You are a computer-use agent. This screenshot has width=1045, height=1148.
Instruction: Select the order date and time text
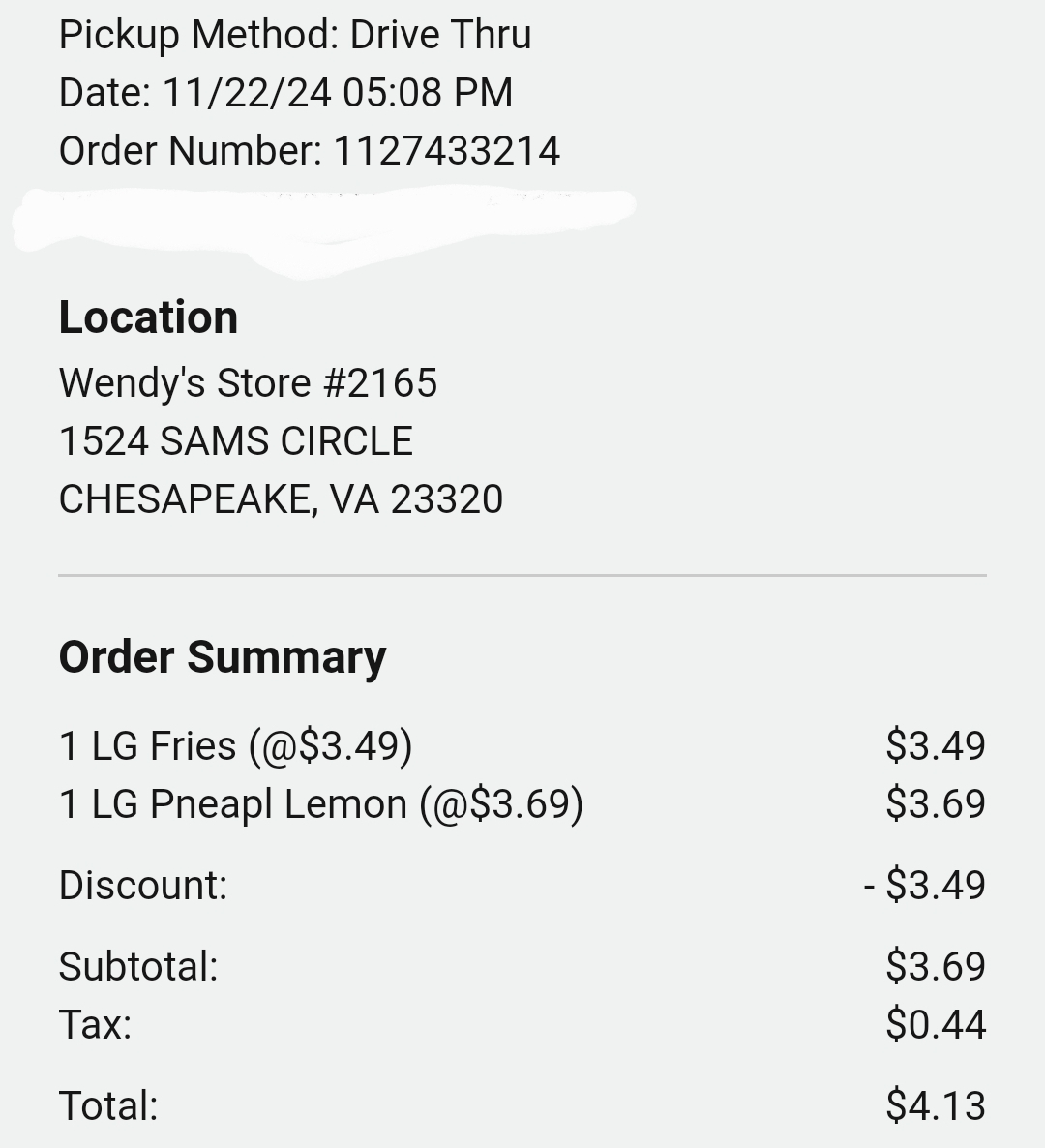285,93
